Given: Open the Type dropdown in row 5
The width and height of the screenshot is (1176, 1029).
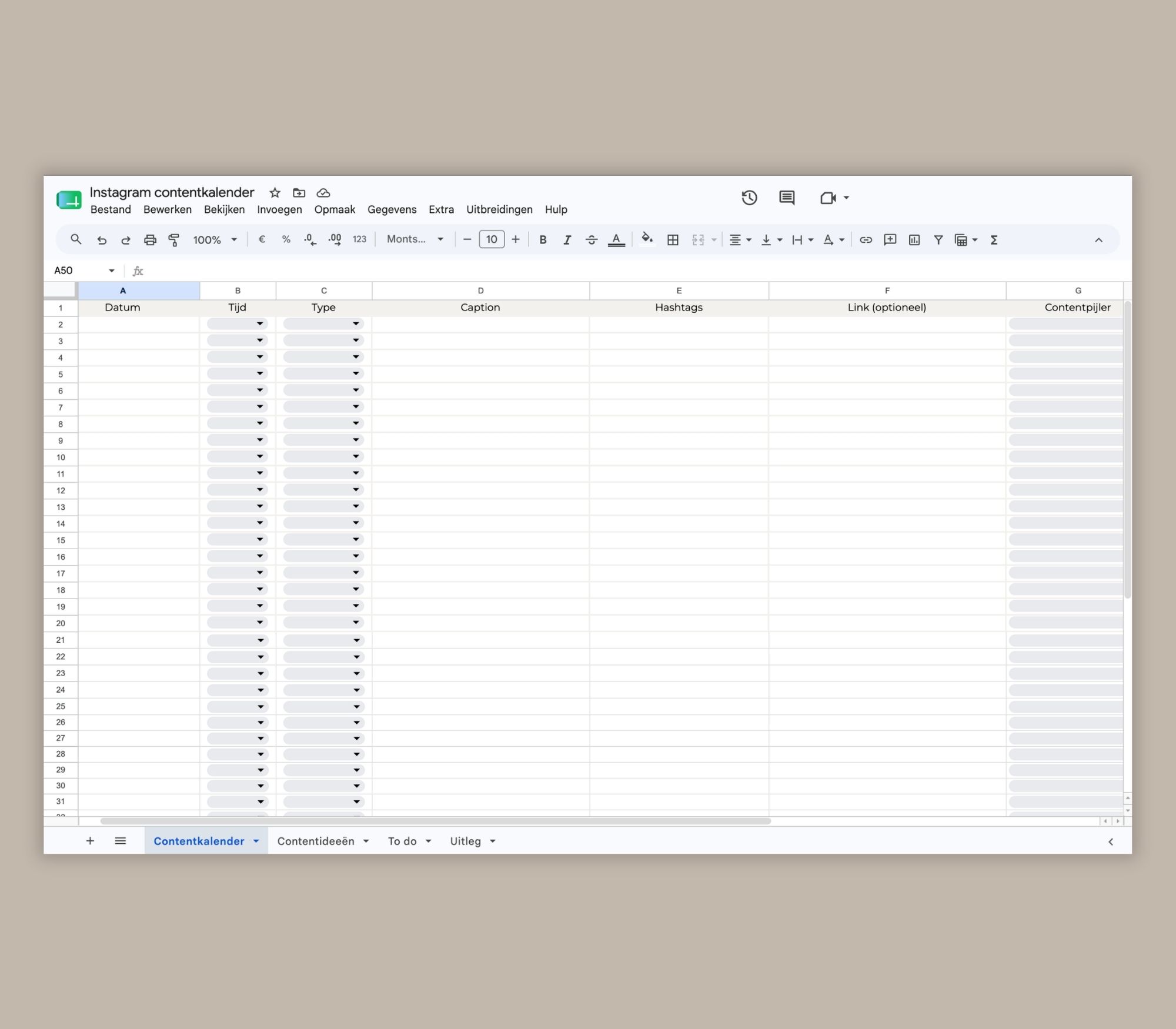Looking at the screenshot, I should [323, 374].
